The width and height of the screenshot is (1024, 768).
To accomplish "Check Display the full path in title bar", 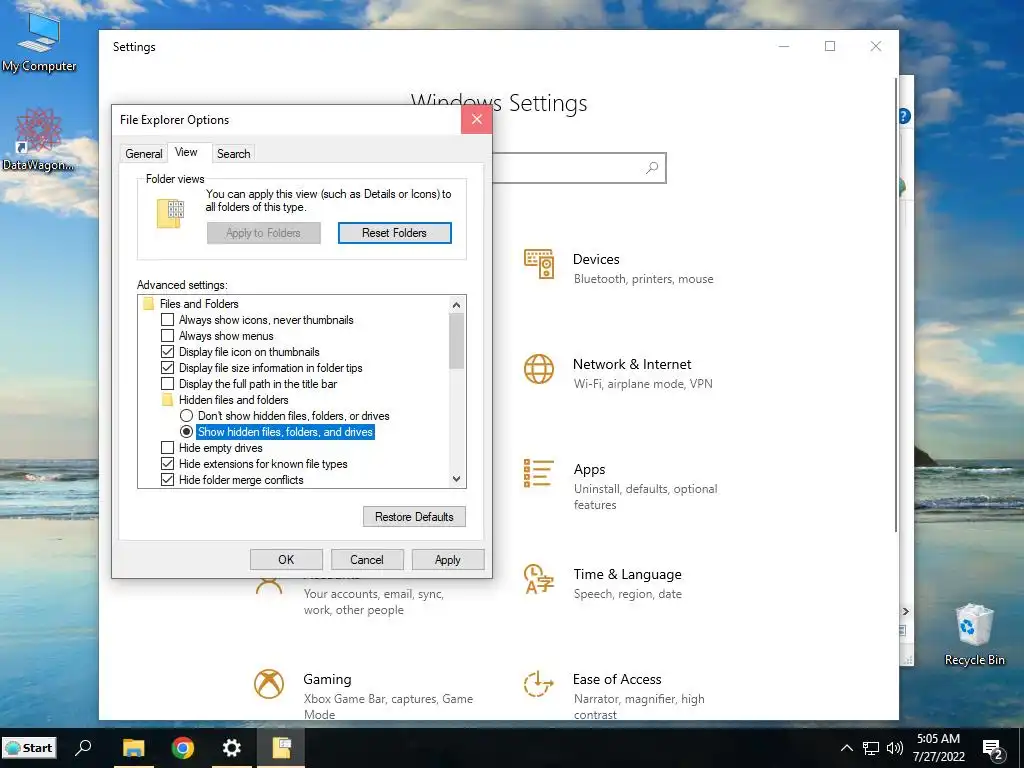I will 167,384.
